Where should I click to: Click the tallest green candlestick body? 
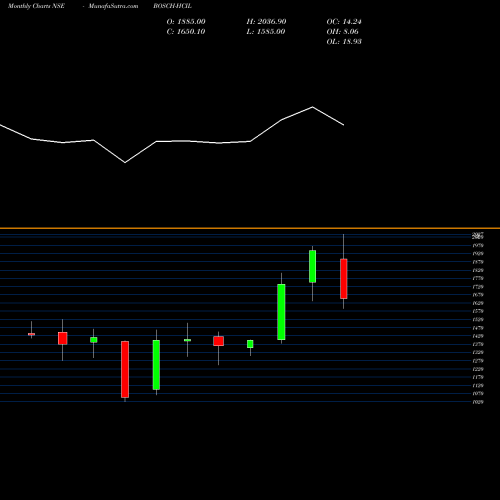point(281,312)
